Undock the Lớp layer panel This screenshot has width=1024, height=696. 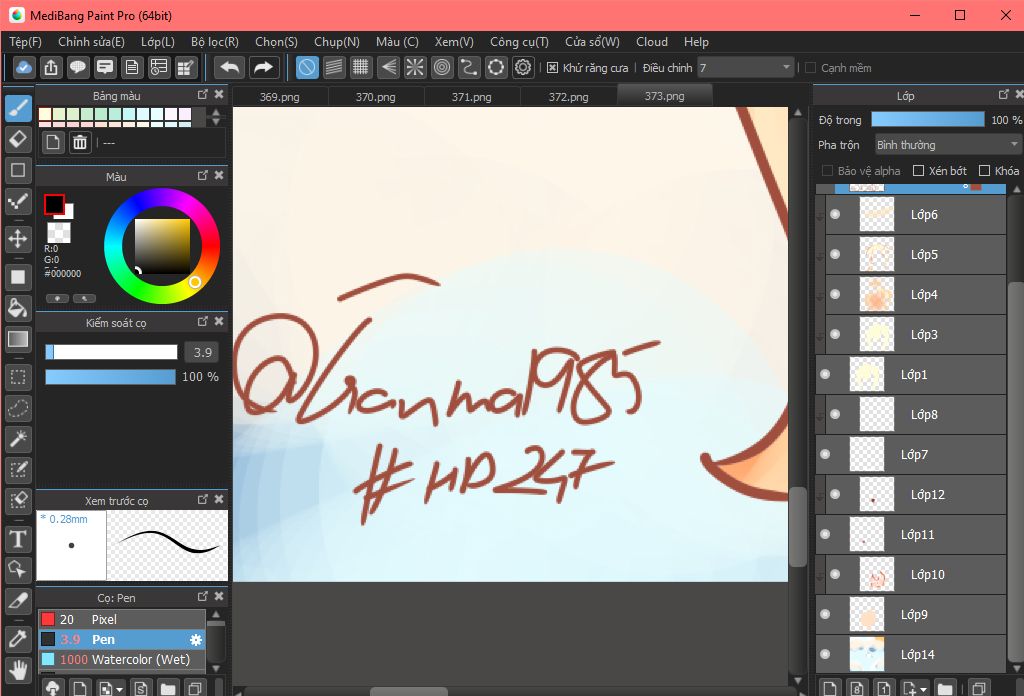[x=1003, y=95]
